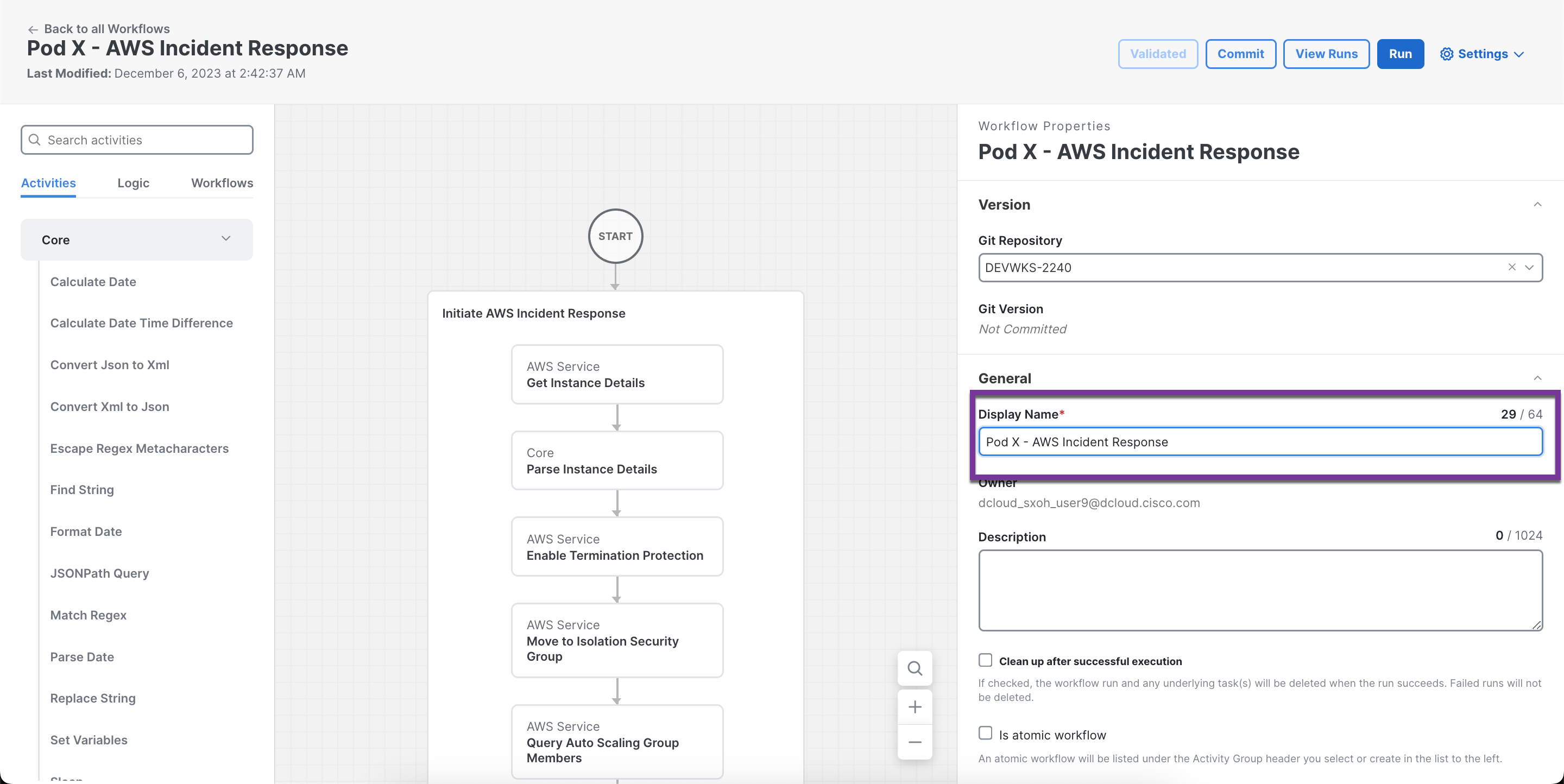Click the magnifier in search activities
1564x784 pixels.
pos(35,140)
